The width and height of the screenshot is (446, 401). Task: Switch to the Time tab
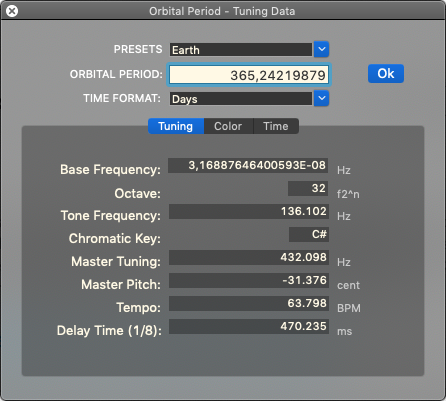pos(276,126)
